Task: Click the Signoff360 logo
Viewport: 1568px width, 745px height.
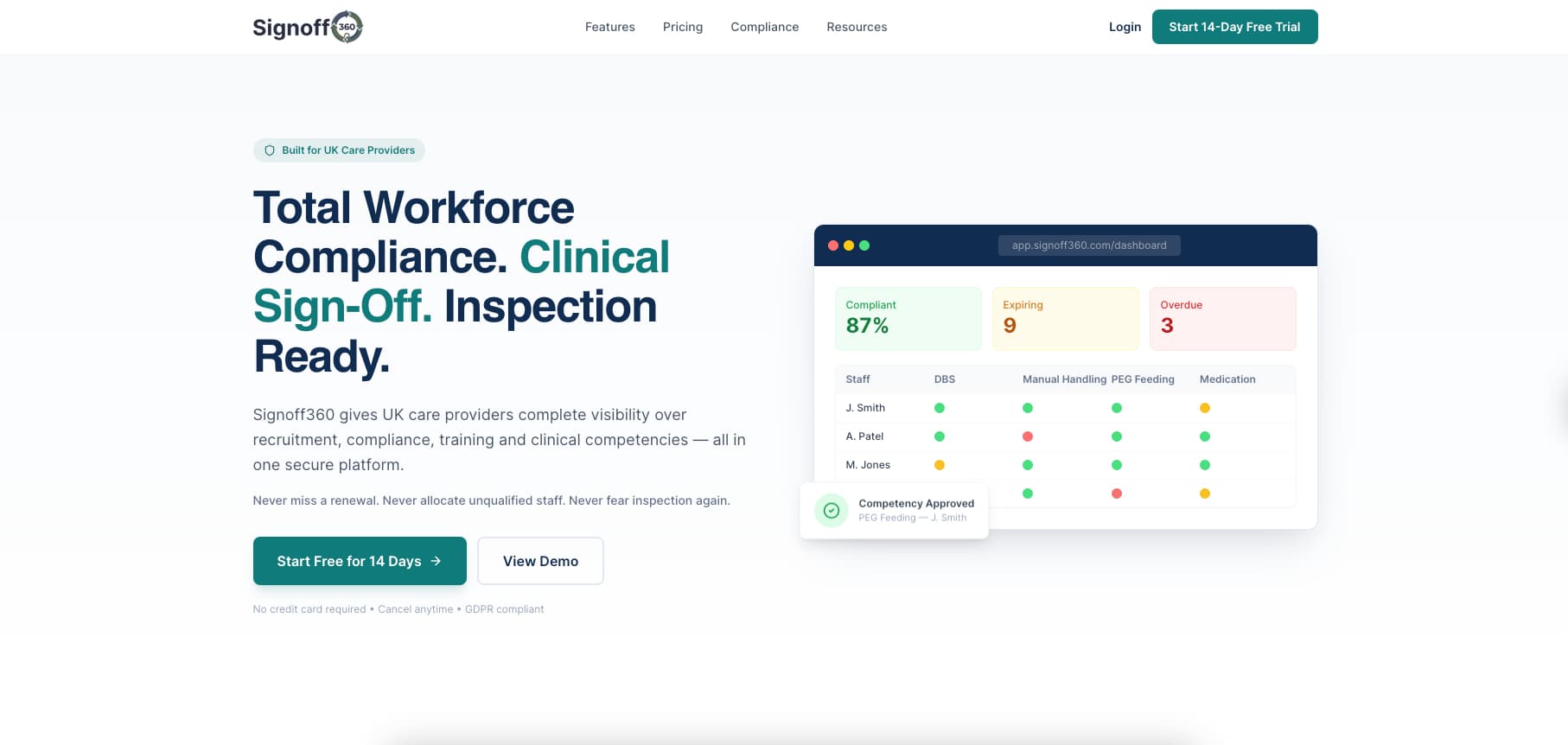Action: tap(307, 27)
